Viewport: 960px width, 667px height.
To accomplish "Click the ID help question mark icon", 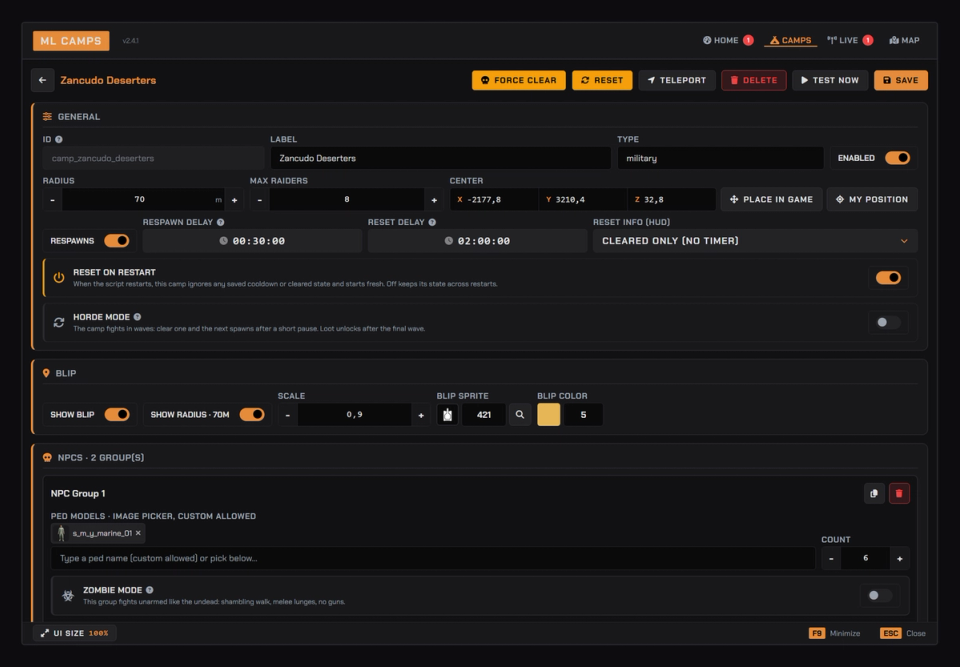I will tap(59, 140).
